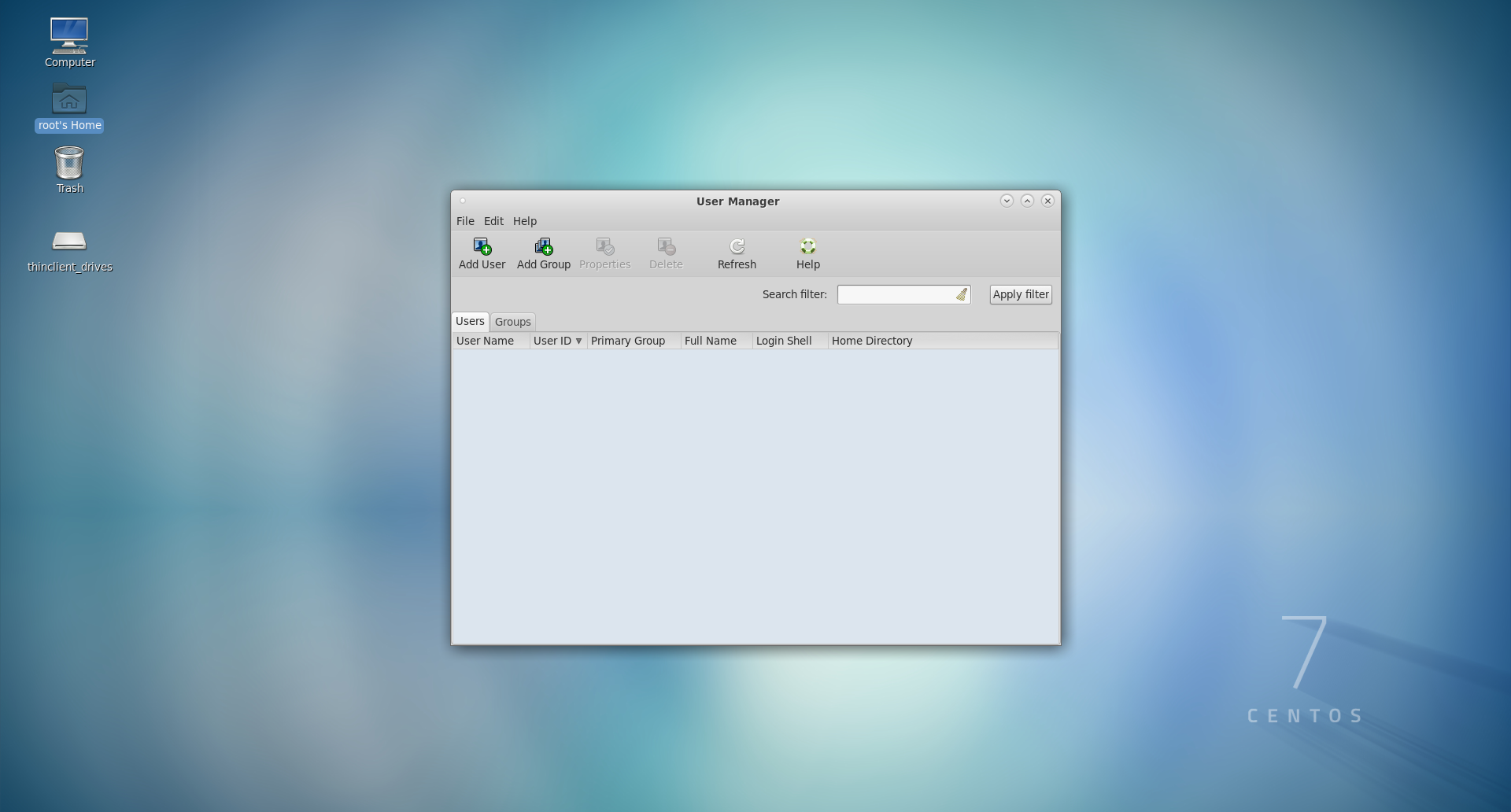
Task: Switch to the Groups tab
Action: pos(512,322)
